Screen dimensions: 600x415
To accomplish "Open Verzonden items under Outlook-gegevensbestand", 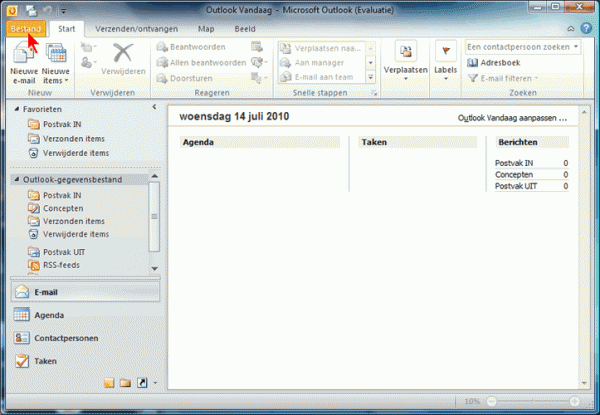I will click(x=66, y=221).
